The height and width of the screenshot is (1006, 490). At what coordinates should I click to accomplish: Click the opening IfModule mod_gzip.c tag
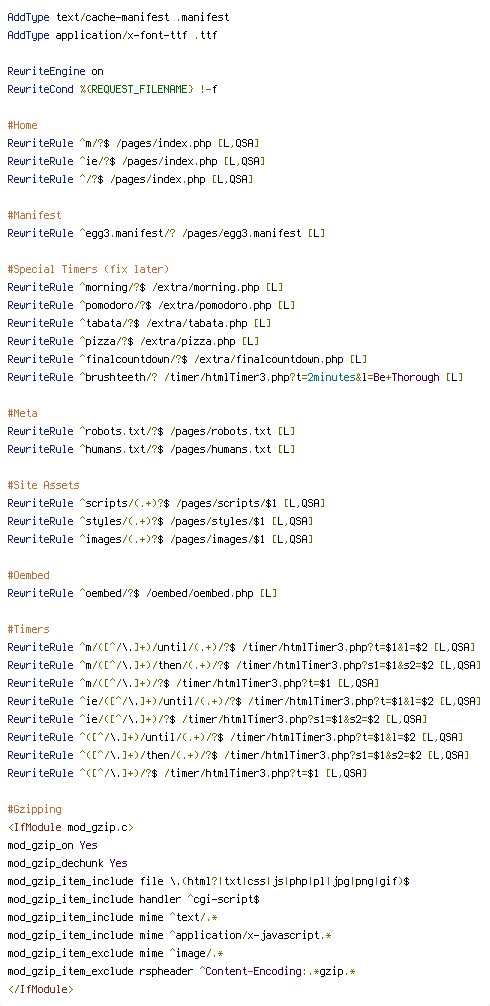(71, 826)
